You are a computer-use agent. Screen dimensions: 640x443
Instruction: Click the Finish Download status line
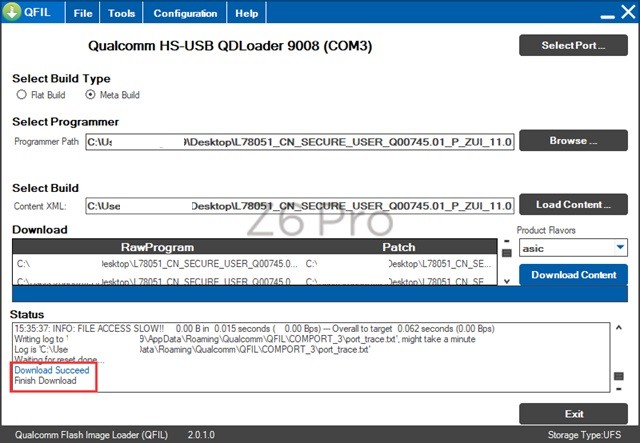(45, 381)
